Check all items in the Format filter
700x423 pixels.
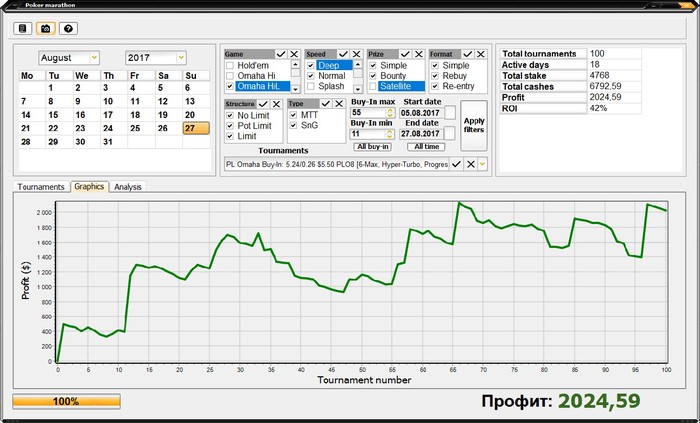[467, 54]
